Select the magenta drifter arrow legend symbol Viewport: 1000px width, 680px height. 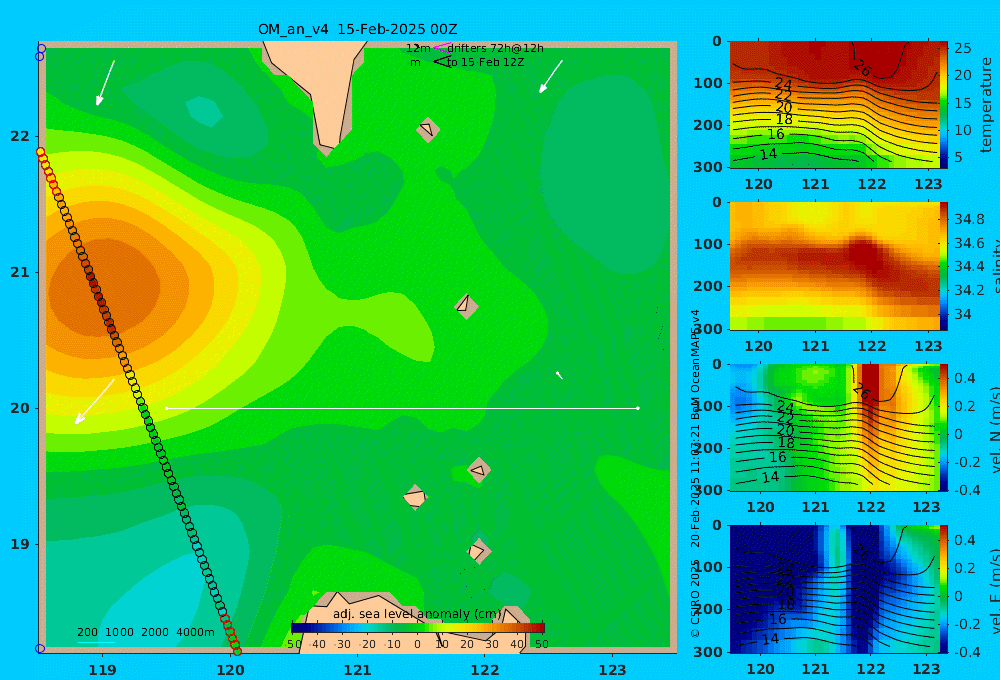pos(441,47)
